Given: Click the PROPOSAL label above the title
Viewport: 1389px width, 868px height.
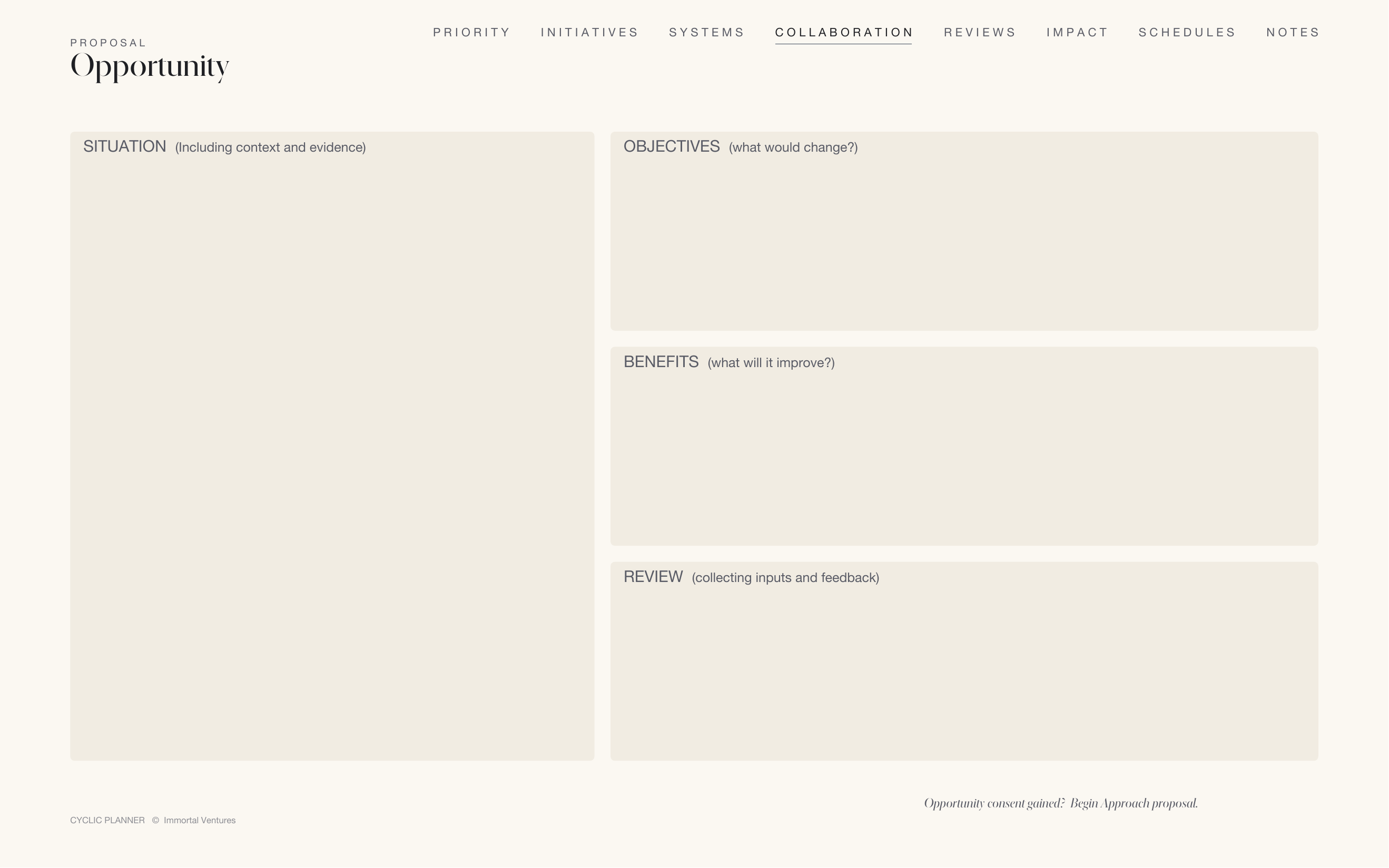Looking at the screenshot, I should pos(108,43).
